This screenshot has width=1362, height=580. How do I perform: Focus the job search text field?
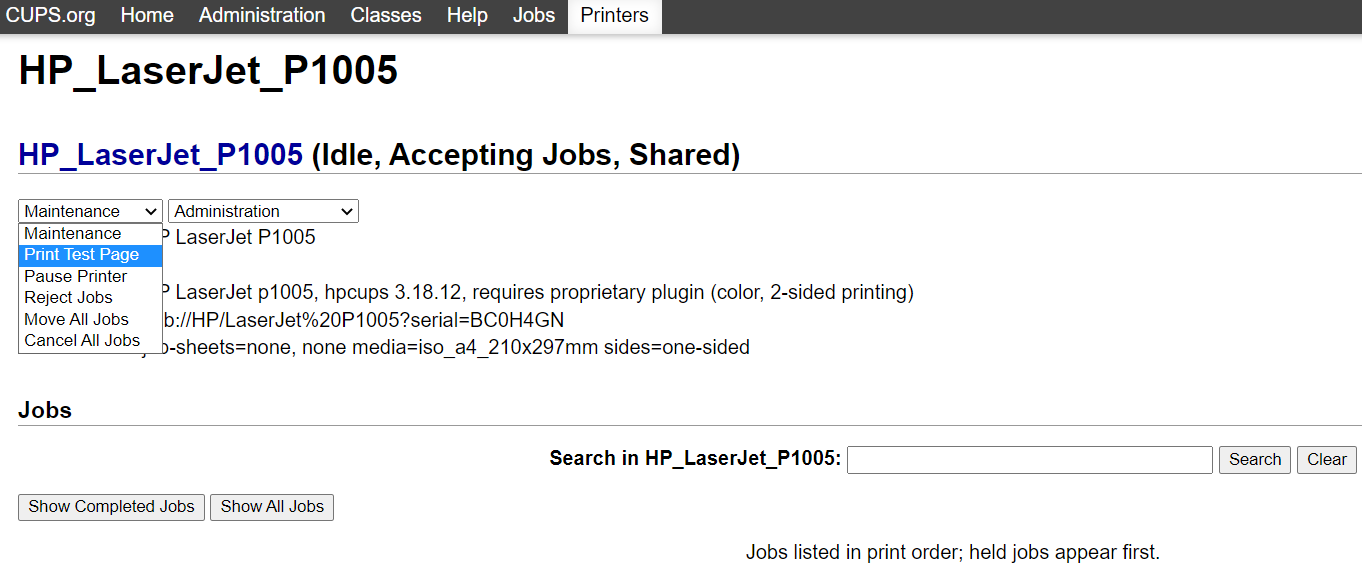(x=1029, y=460)
